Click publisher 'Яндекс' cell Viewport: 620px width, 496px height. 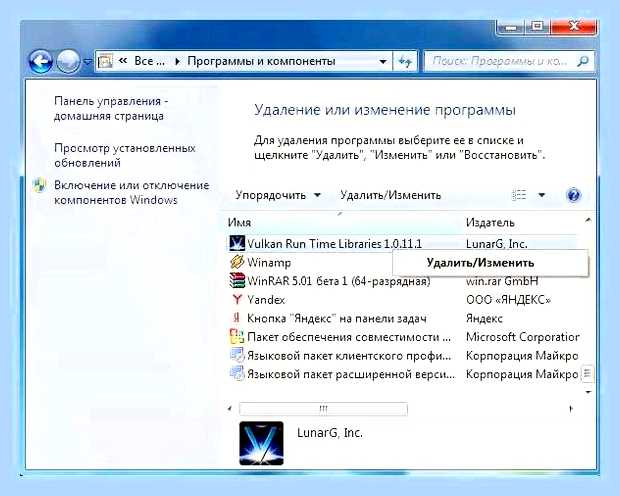(x=484, y=318)
